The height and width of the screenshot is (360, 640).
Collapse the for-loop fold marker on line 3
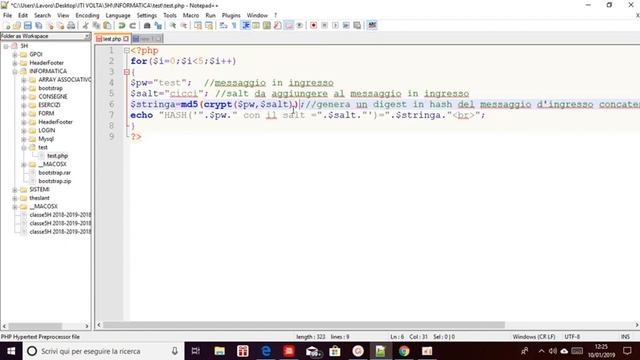point(127,72)
